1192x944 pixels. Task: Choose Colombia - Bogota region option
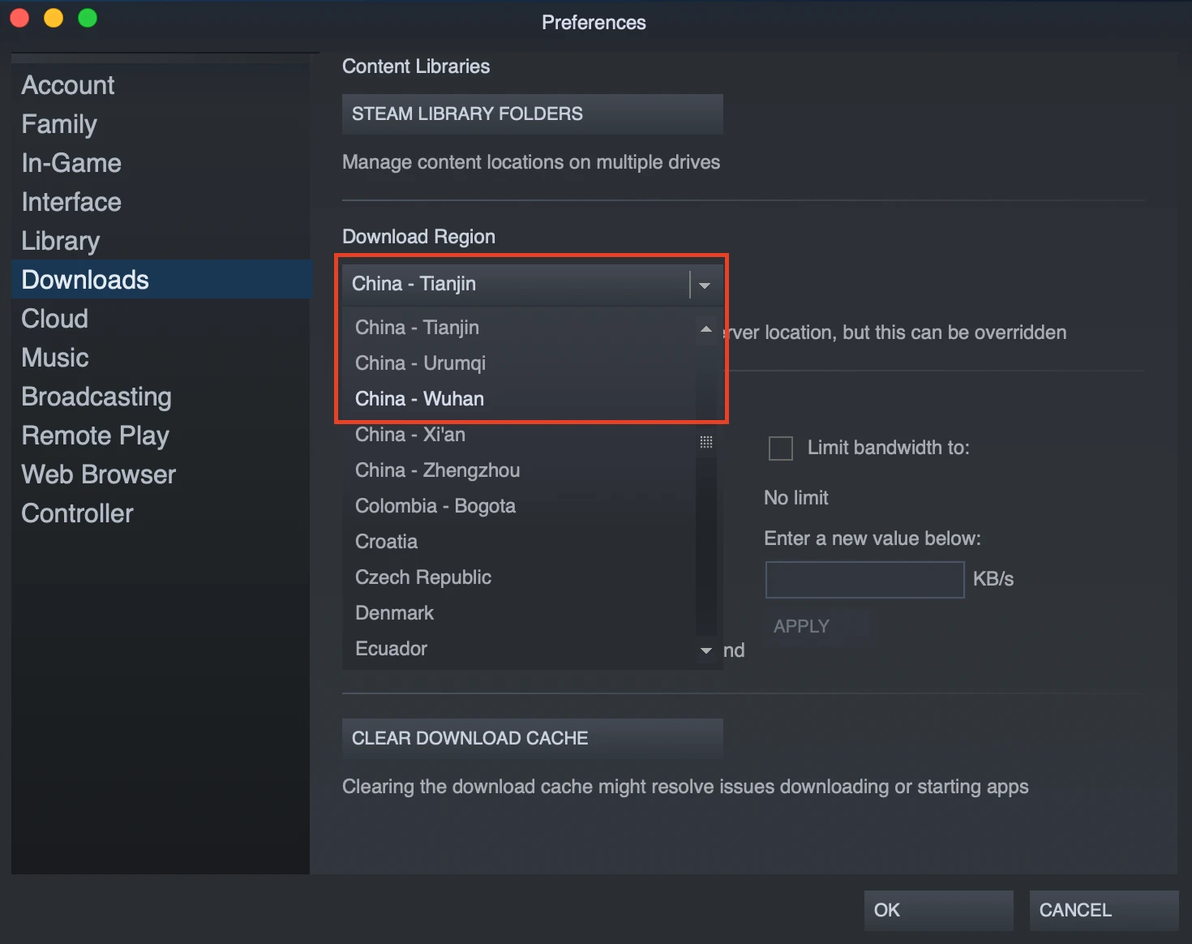point(435,506)
